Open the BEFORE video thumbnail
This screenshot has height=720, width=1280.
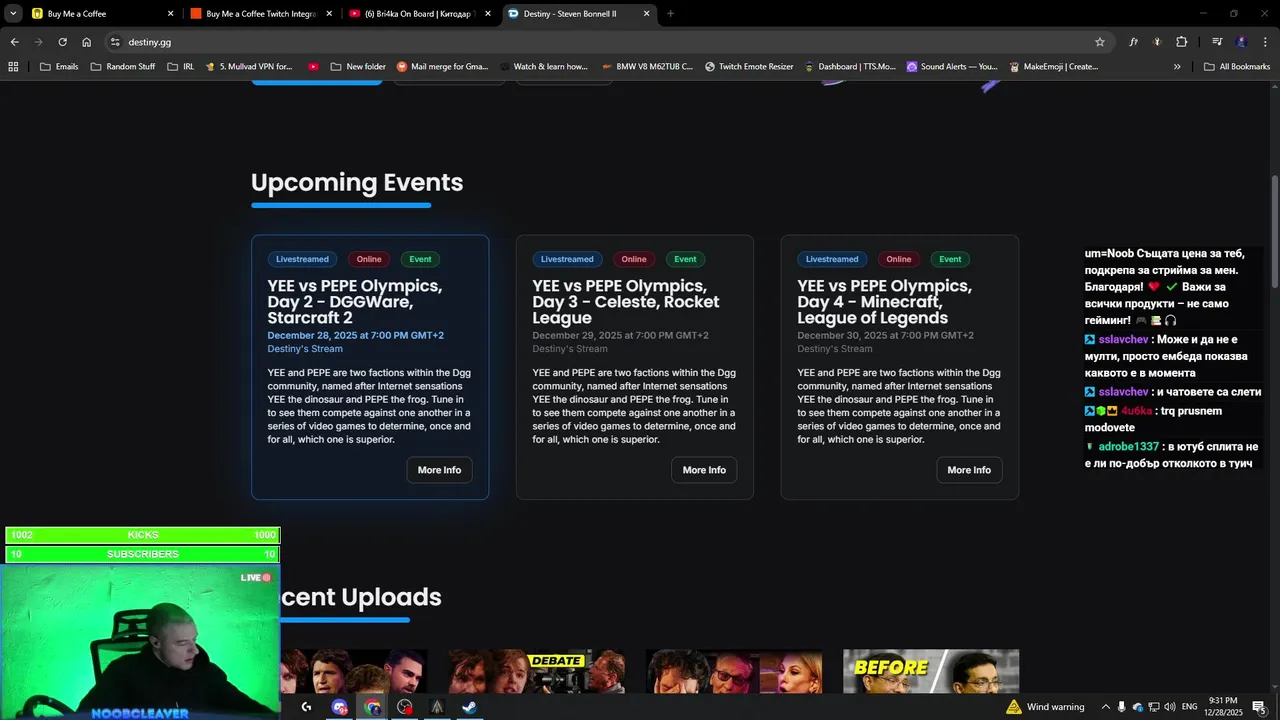(931, 671)
